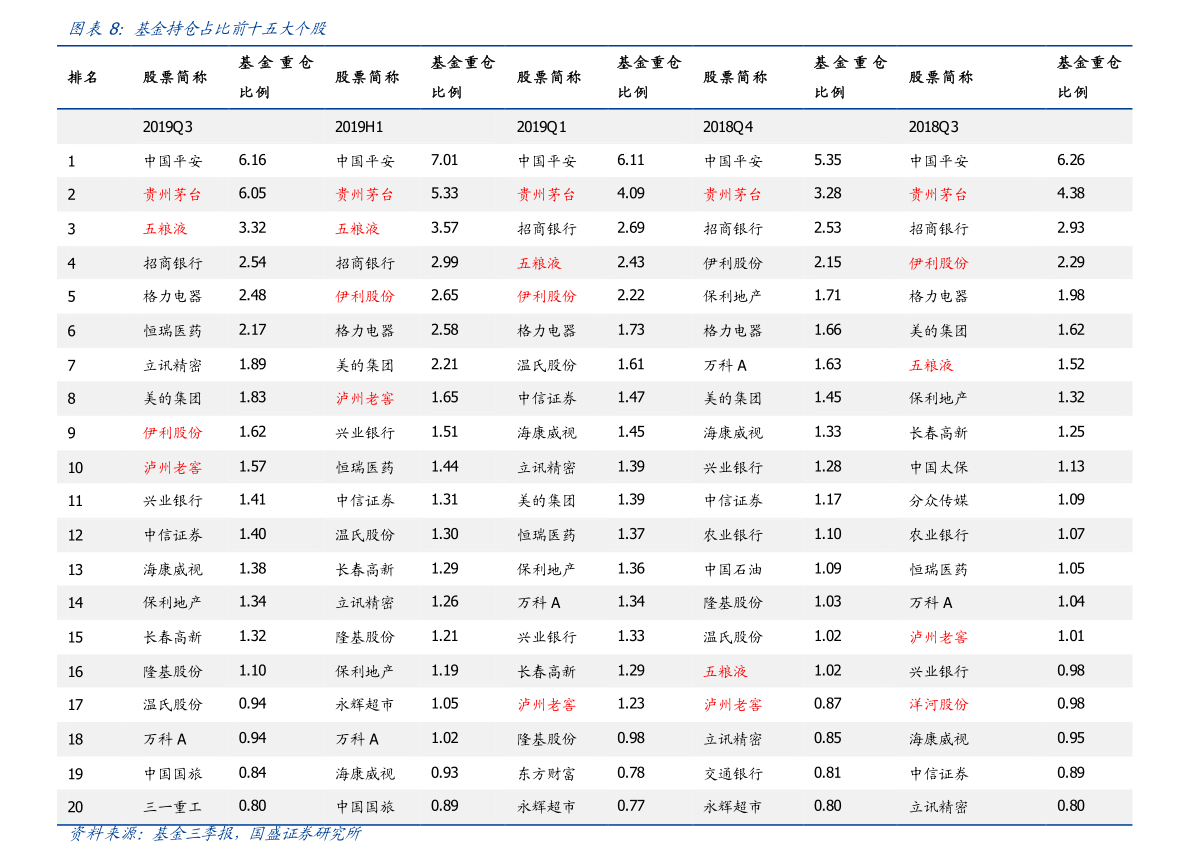Click the 0.87 value in row 17
This screenshot has width=1191, height=863.
pyautogui.click(x=827, y=703)
